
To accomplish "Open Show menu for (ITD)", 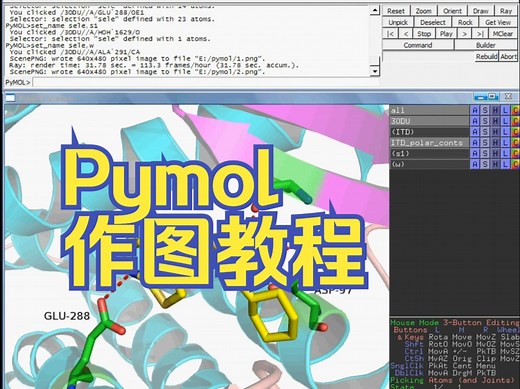I will tap(485, 132).
